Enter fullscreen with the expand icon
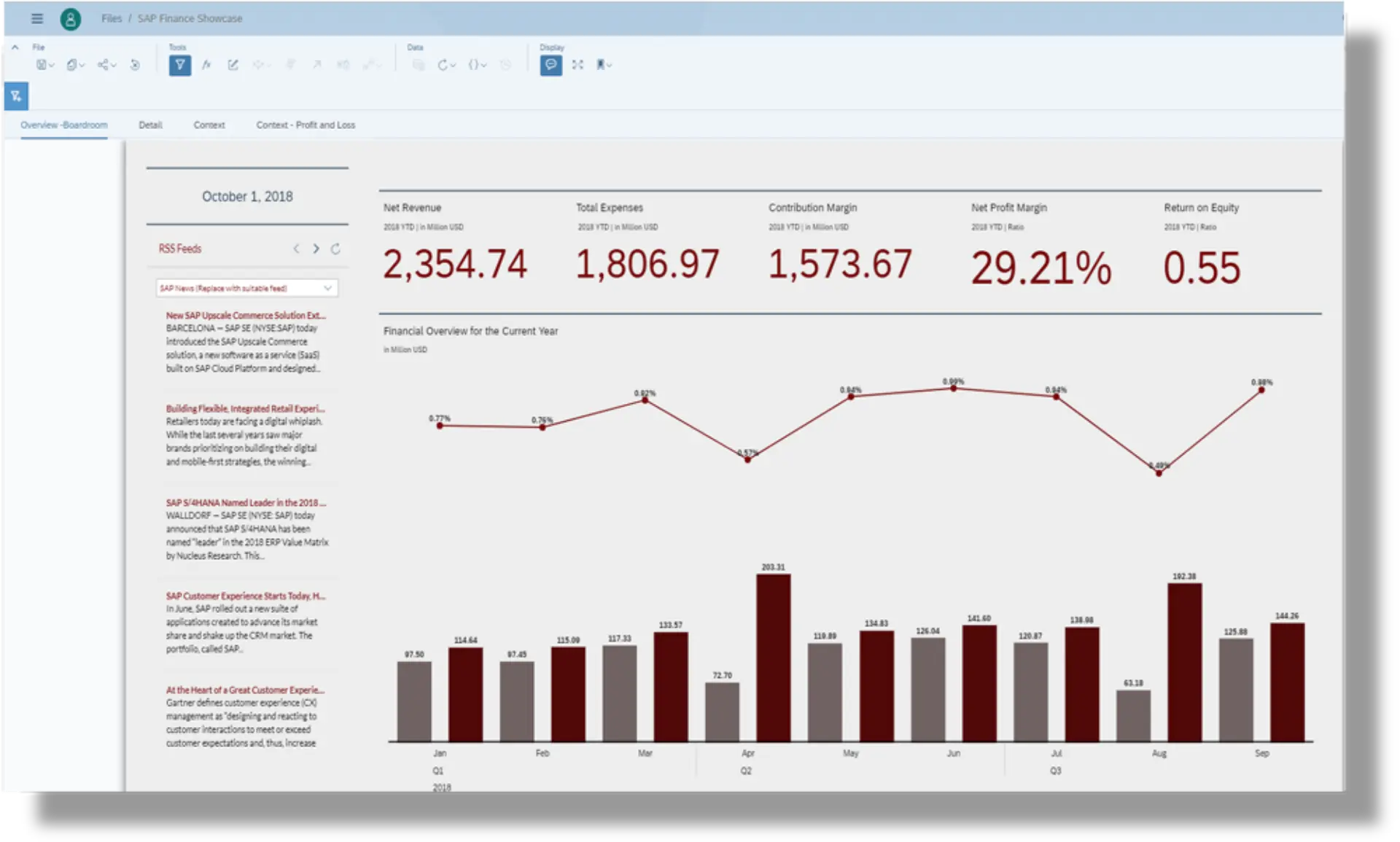The height and width of the screenshot is (842, 1400). pos(578,65)
